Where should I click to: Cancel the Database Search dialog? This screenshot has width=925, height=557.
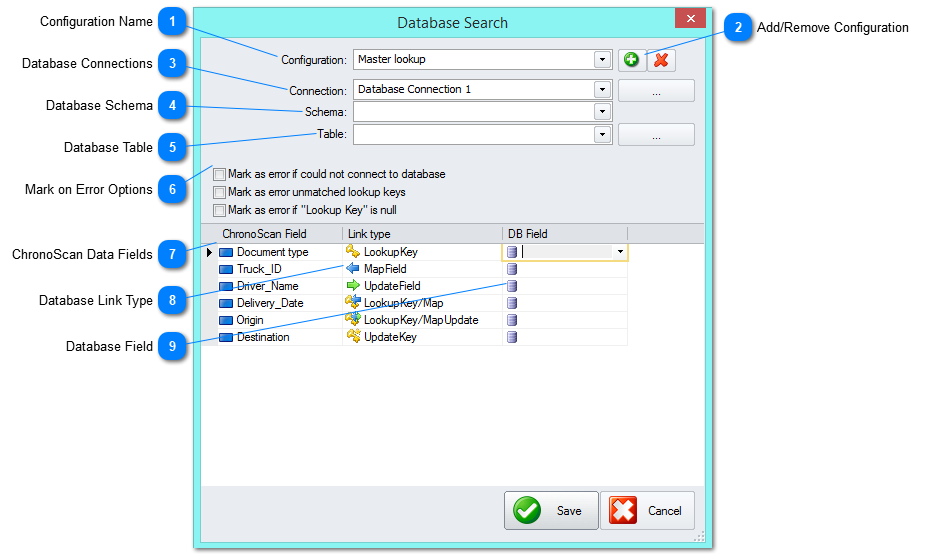[x=647, y=510]
